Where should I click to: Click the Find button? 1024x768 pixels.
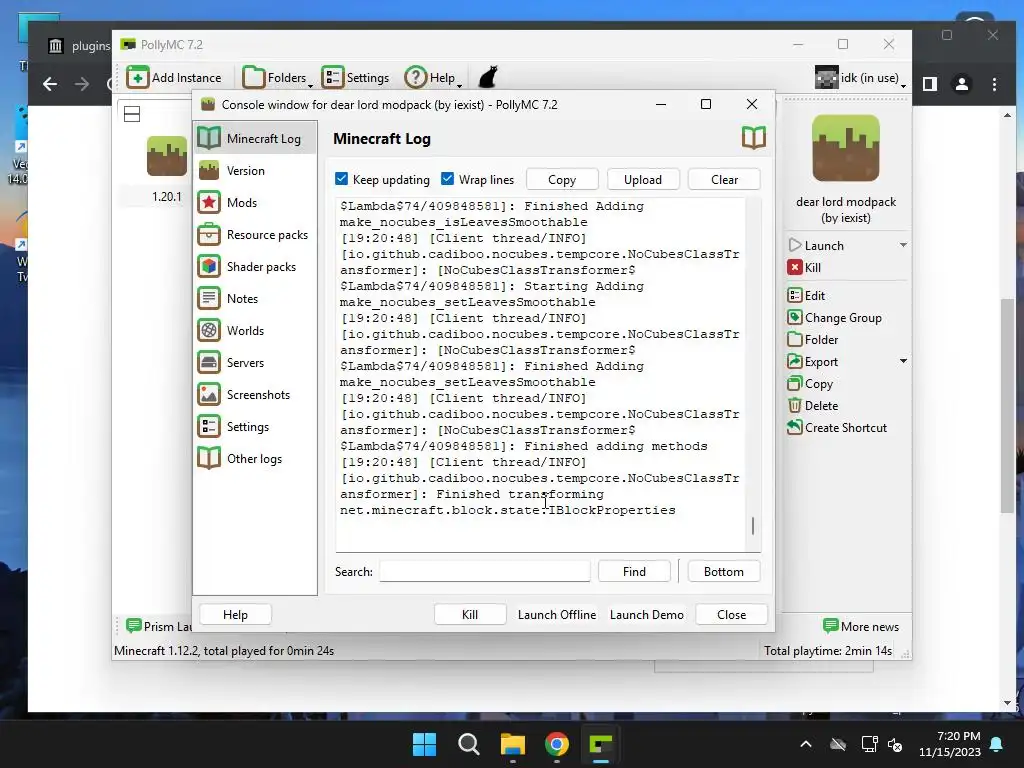click(634, 571)
